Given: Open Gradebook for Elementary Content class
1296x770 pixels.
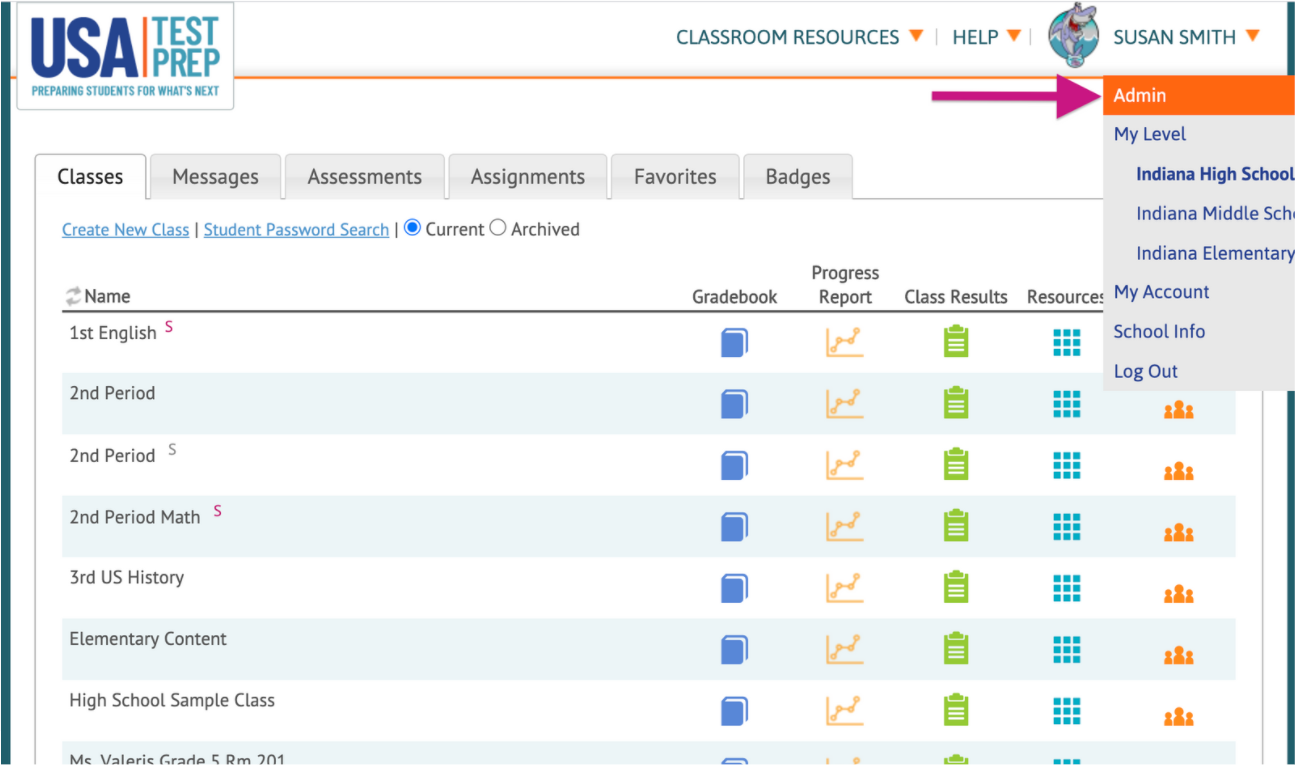Looking at the screenshot, I should point(734,650).
